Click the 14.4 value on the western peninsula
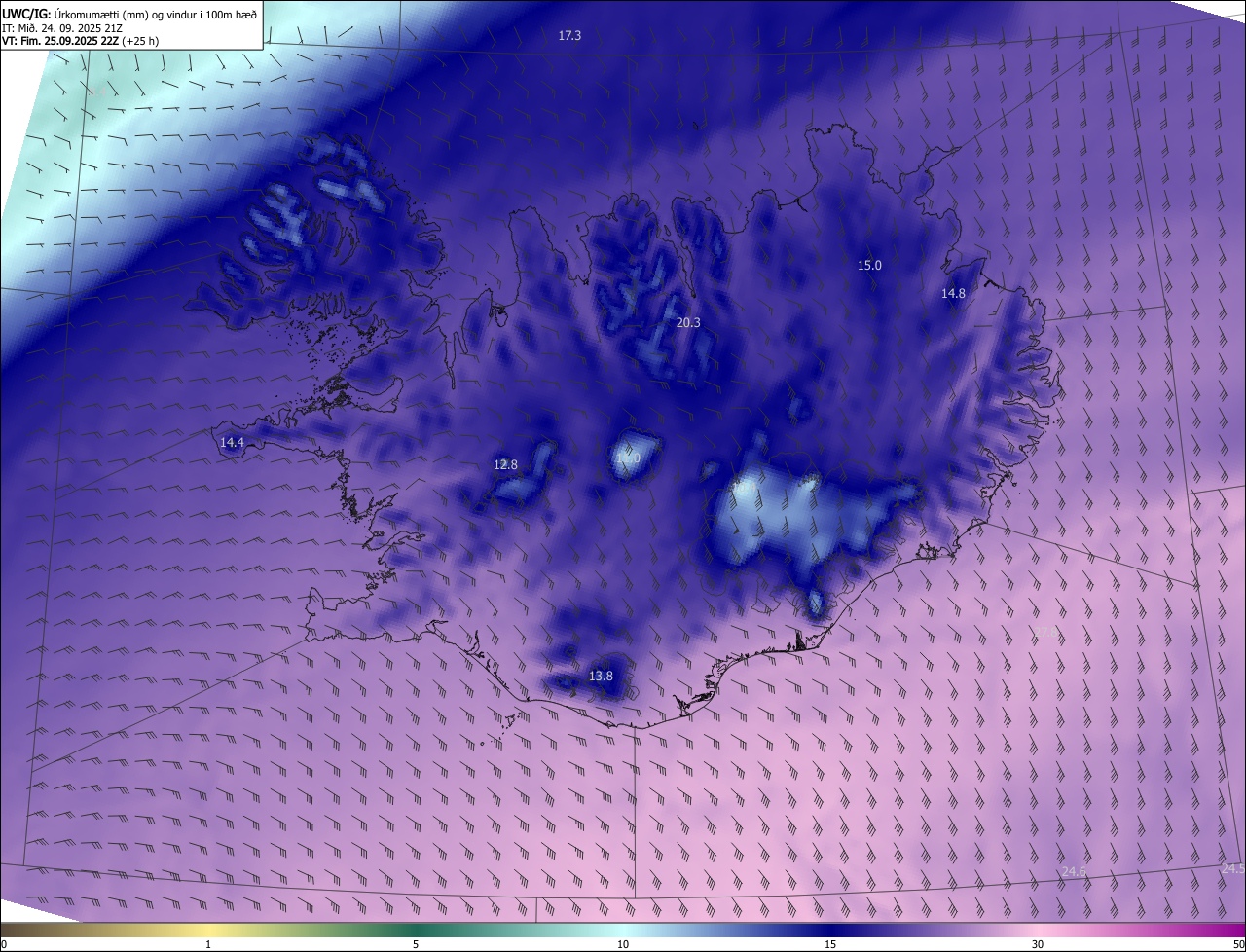Image resolution: width=1246 pixels, height=952 pixels. click(232, 442)
